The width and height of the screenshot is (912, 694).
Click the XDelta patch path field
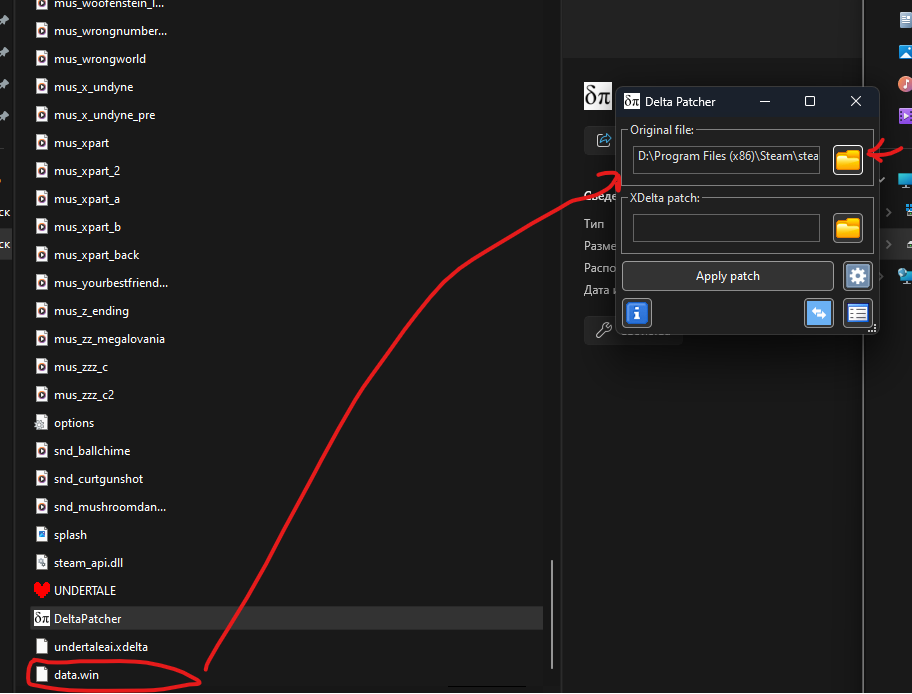tap(726, 228)
